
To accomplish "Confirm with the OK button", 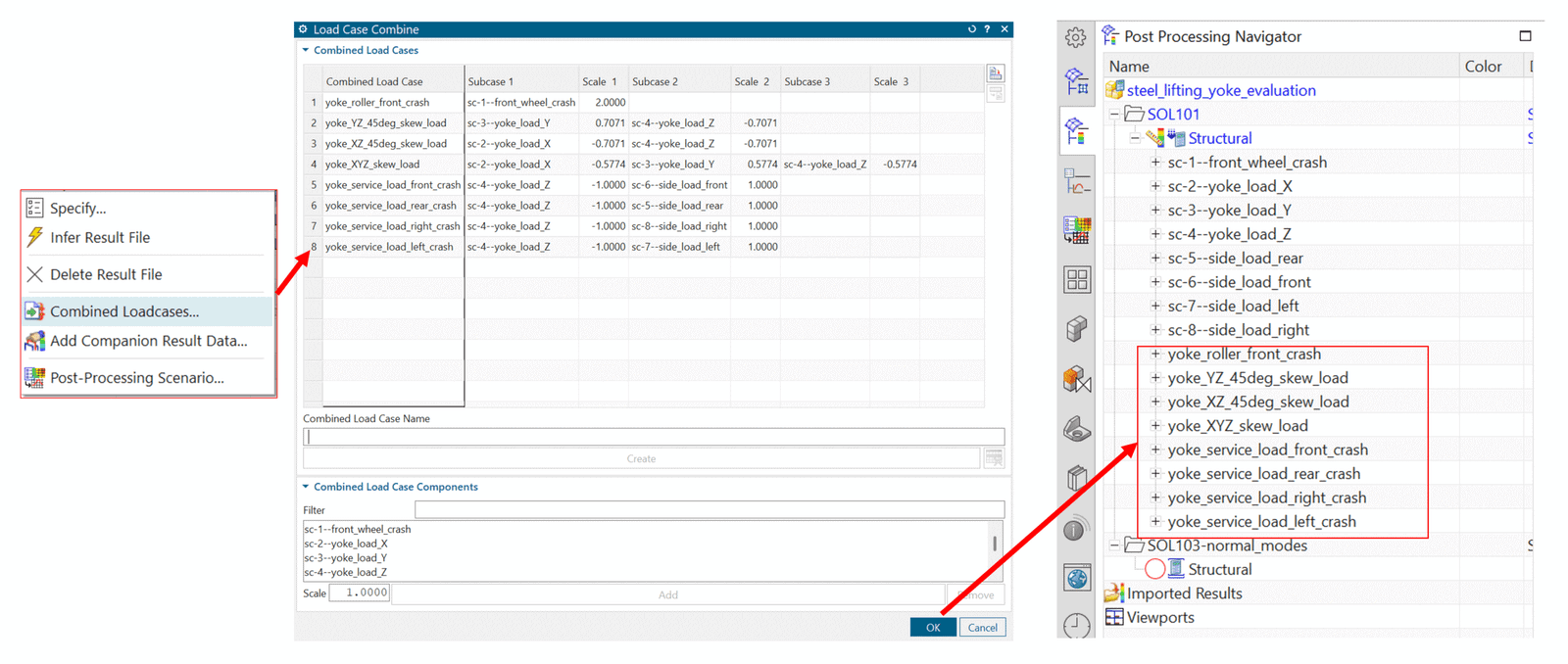I will click(933, 628).
